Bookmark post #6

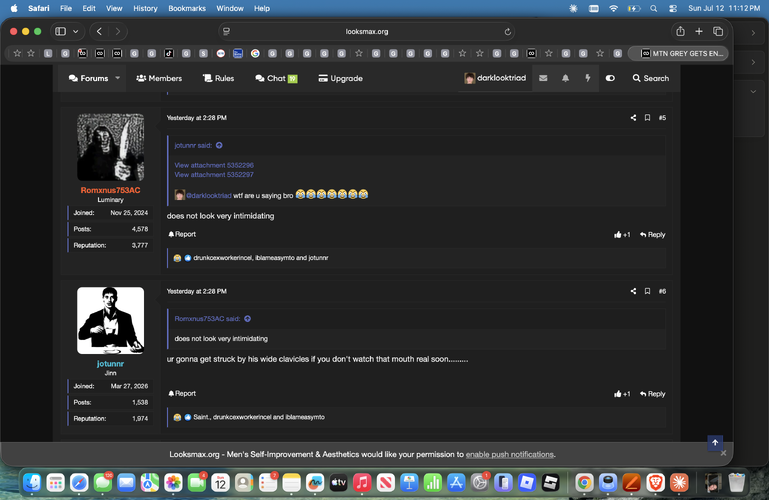point(647,291)
